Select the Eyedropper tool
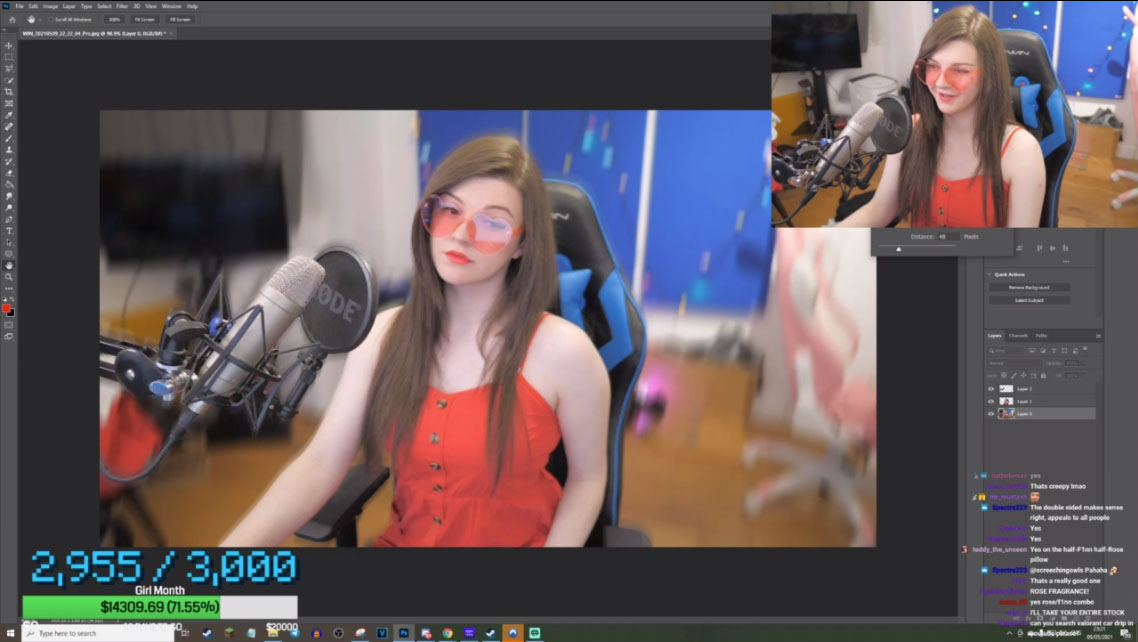The height and width of the screenshot is (642, 1138). tap(9, 115)
